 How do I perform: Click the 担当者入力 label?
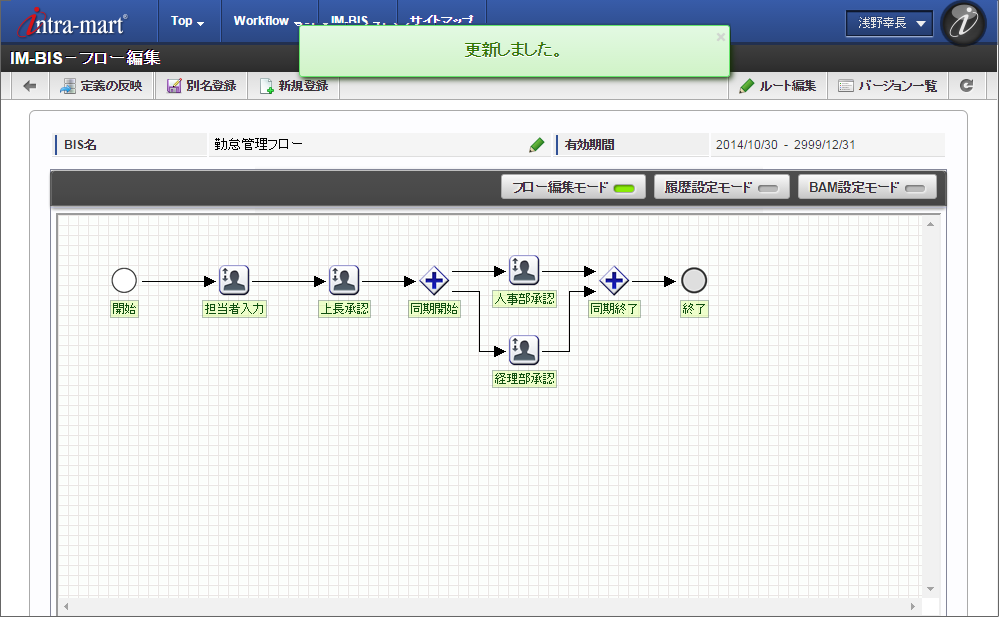pos(234,308)
